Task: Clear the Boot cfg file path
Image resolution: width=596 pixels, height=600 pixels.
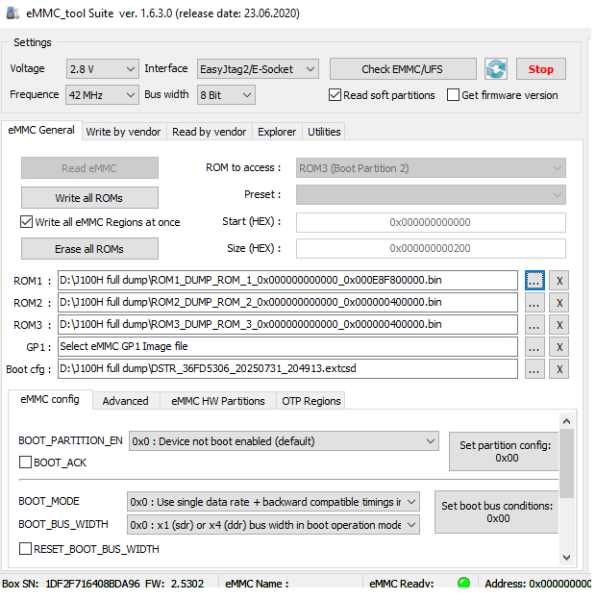Action: [x=559, y=369]
